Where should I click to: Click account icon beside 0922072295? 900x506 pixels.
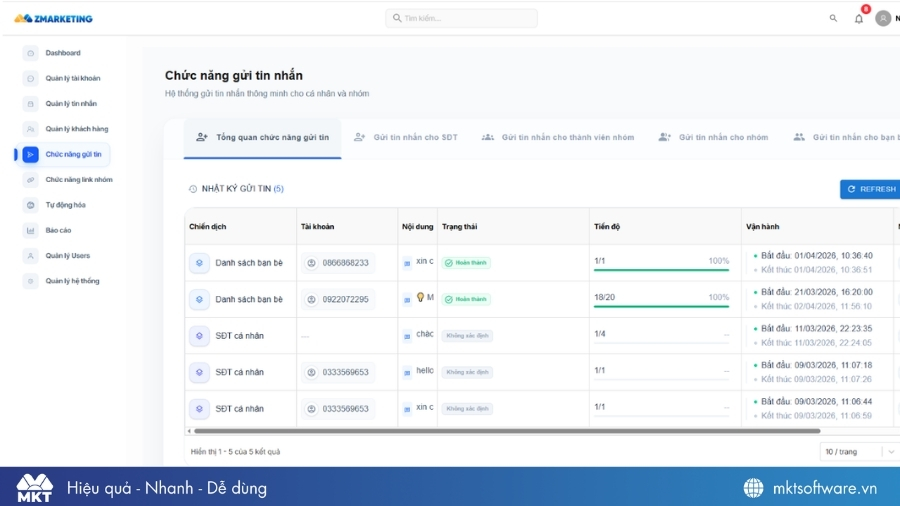point(311,299)
